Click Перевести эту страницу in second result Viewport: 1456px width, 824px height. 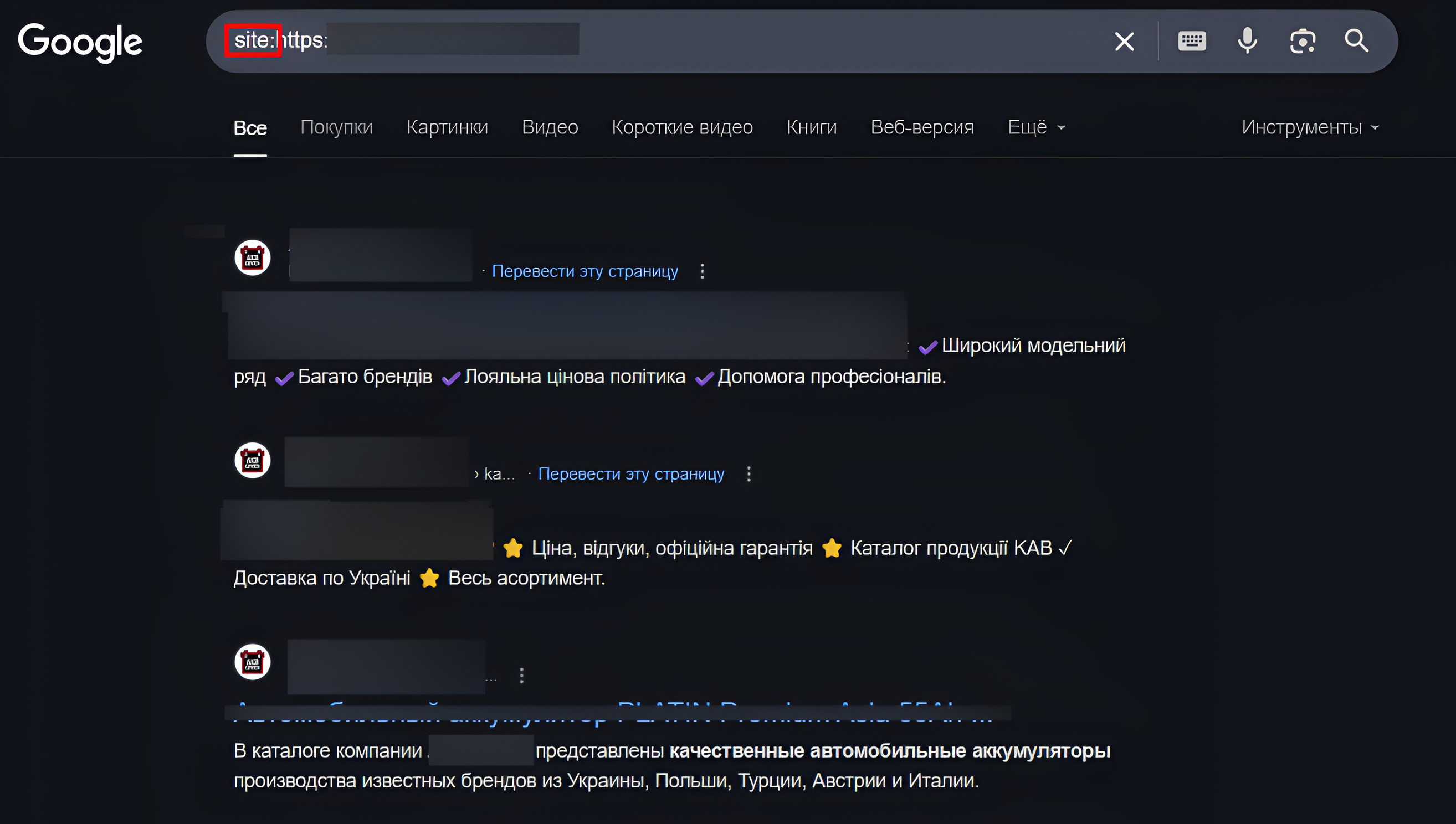click(x=631, y=473)
